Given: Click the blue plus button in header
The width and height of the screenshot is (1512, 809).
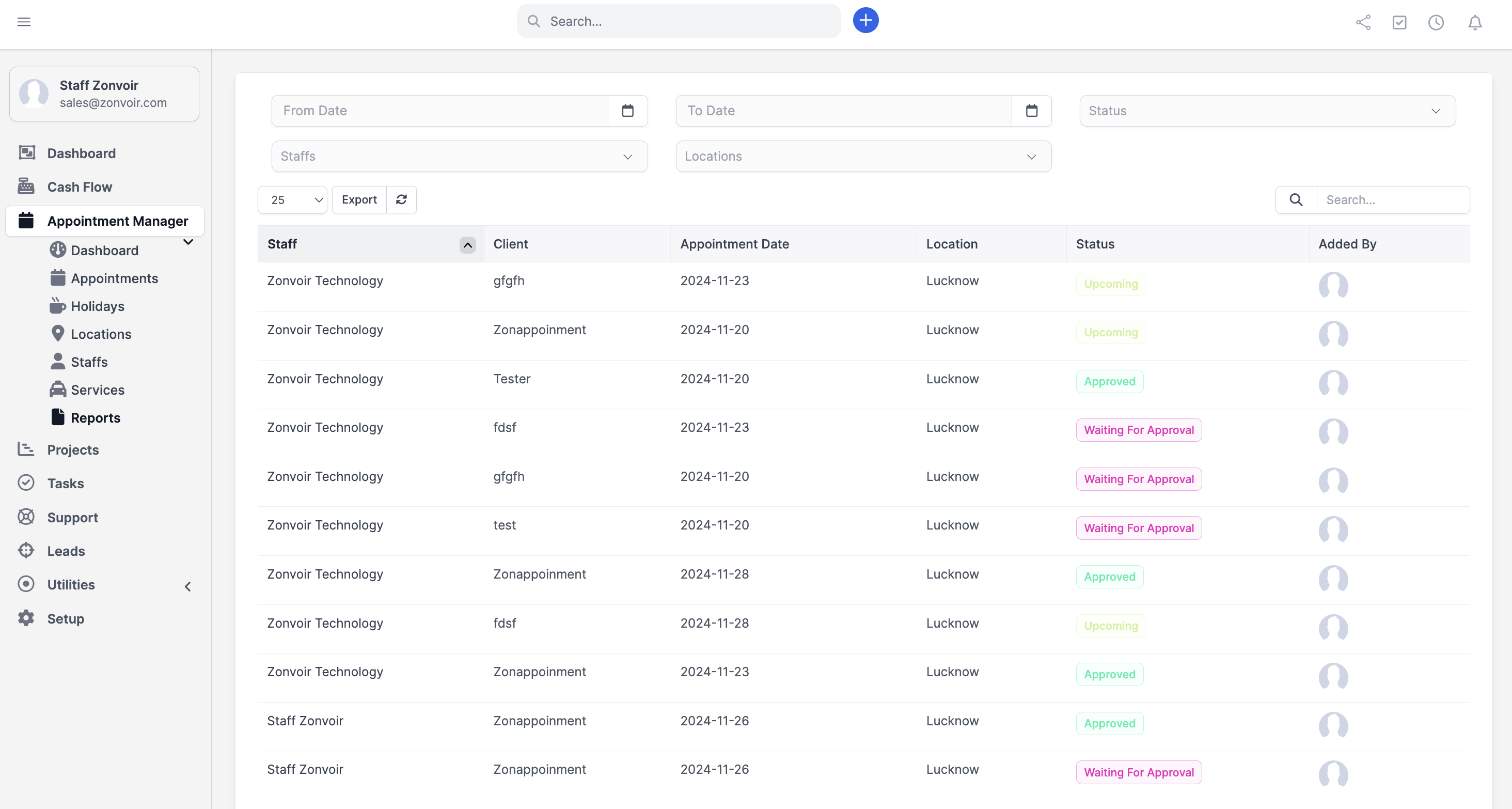Looking at the screenshot, I should pos(865,20).
